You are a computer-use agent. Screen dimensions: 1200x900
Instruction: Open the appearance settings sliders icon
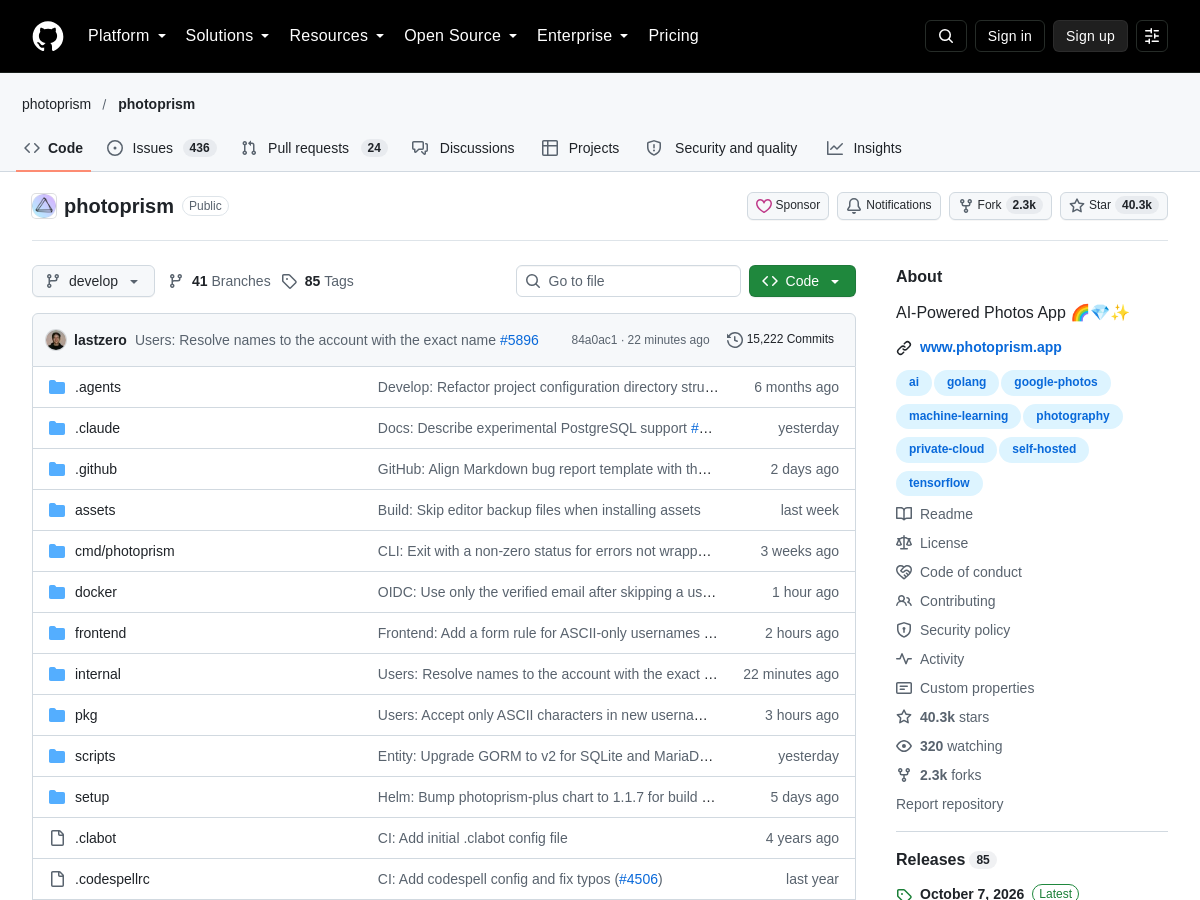point(1152,36)
